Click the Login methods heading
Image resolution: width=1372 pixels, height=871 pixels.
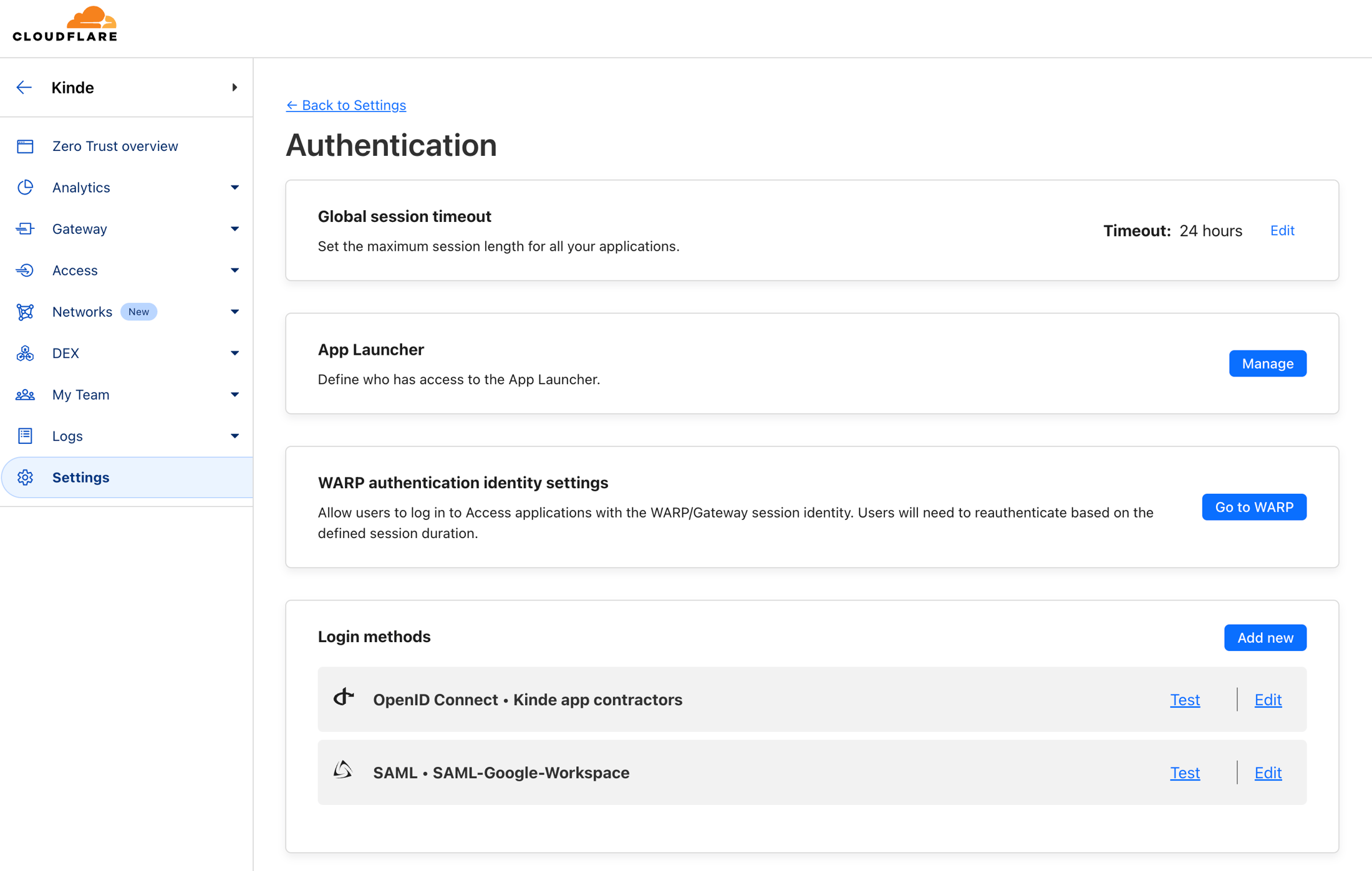click(x=374, y=637)
